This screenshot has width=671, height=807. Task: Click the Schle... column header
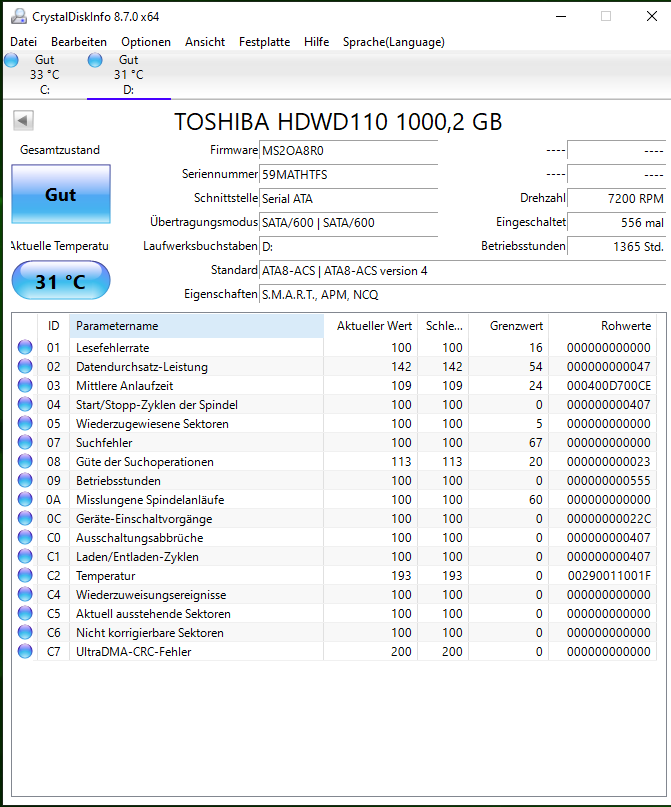pyautogui.click(x=443, y=326)
